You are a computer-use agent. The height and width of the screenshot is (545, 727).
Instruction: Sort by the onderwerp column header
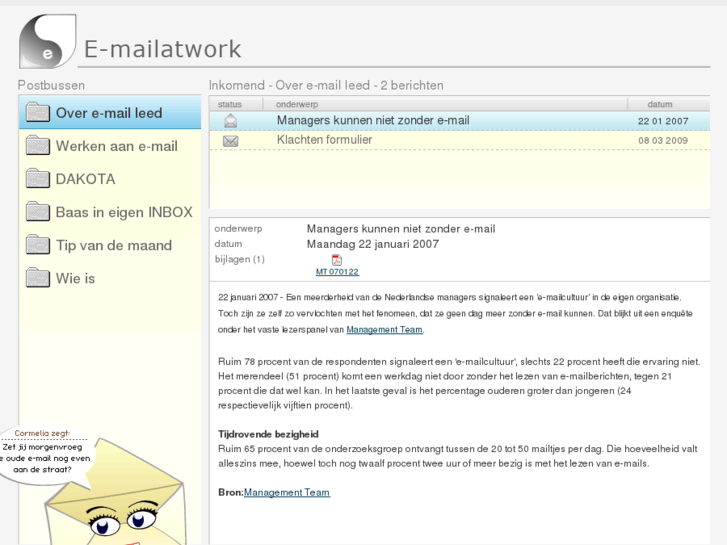297,104
